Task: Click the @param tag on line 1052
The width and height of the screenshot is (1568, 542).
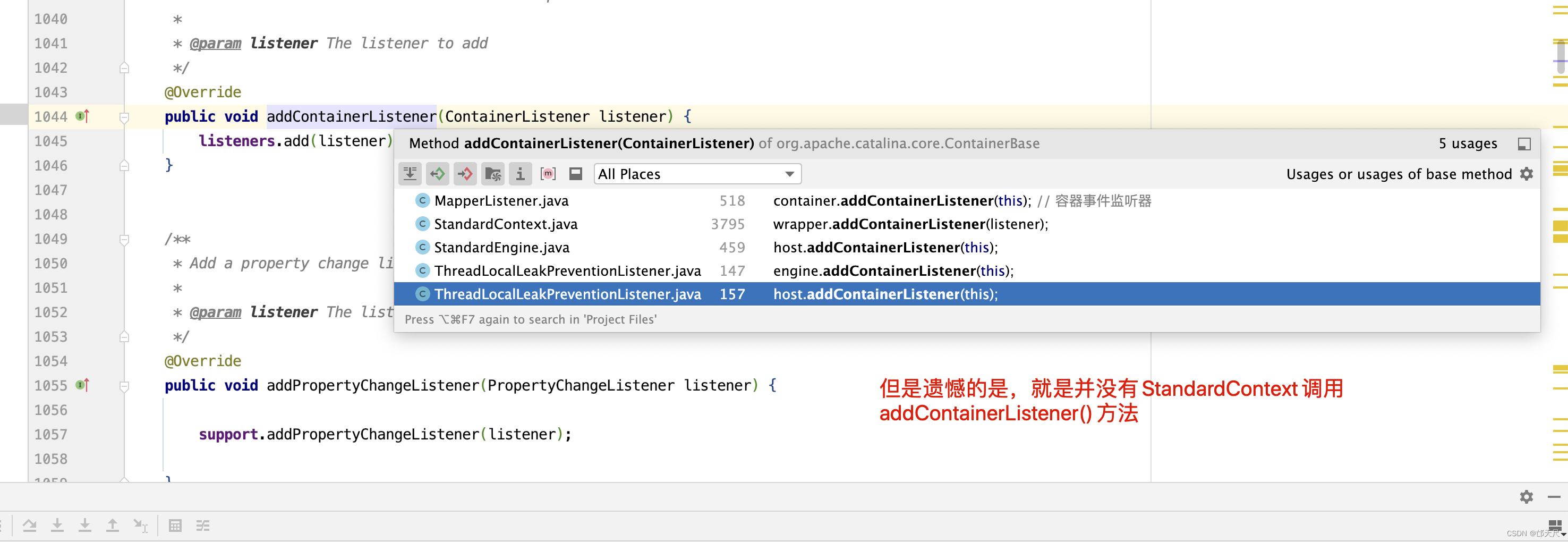Action: 216,312
